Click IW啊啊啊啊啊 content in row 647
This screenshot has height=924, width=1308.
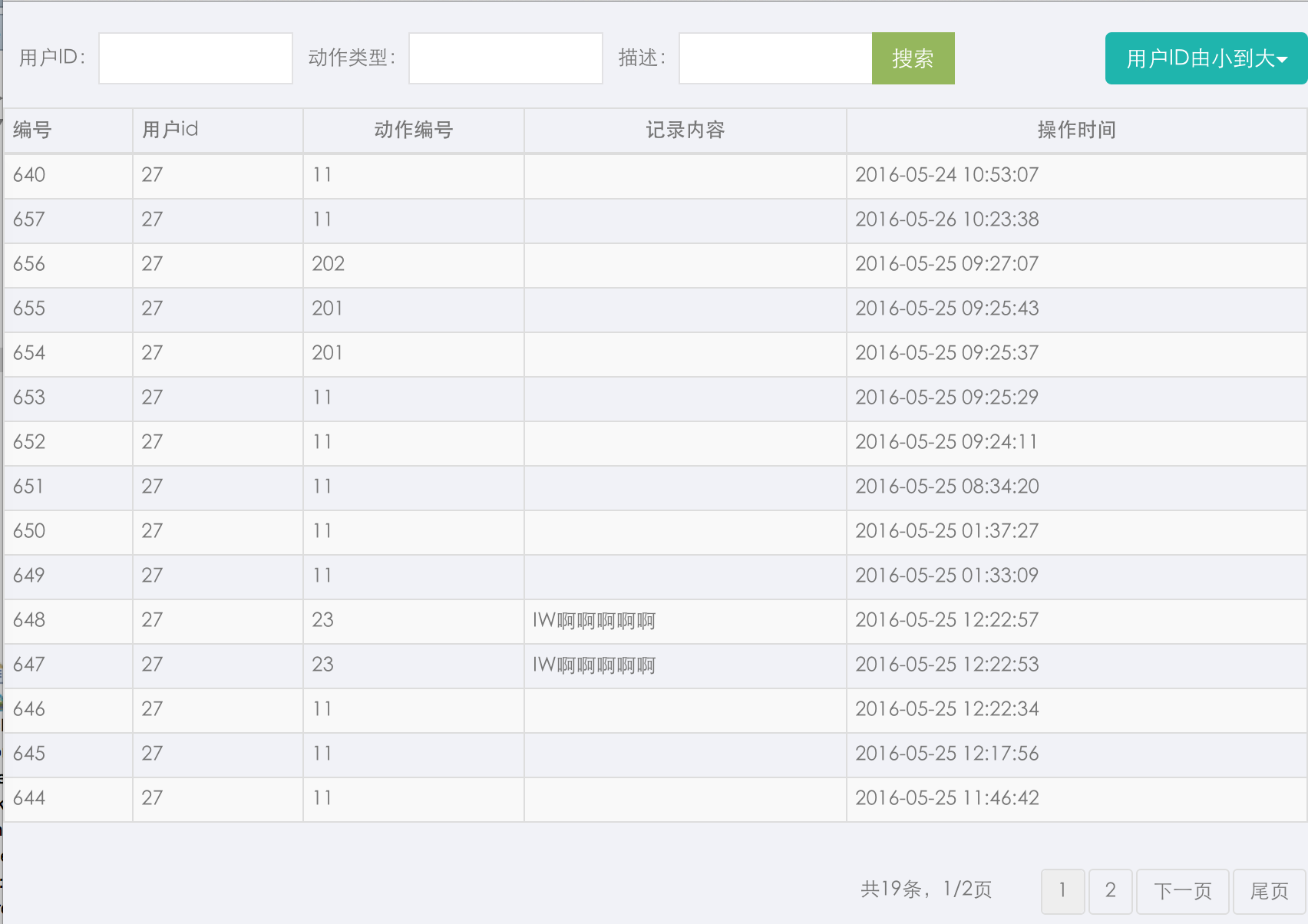(x=594, y=665)
